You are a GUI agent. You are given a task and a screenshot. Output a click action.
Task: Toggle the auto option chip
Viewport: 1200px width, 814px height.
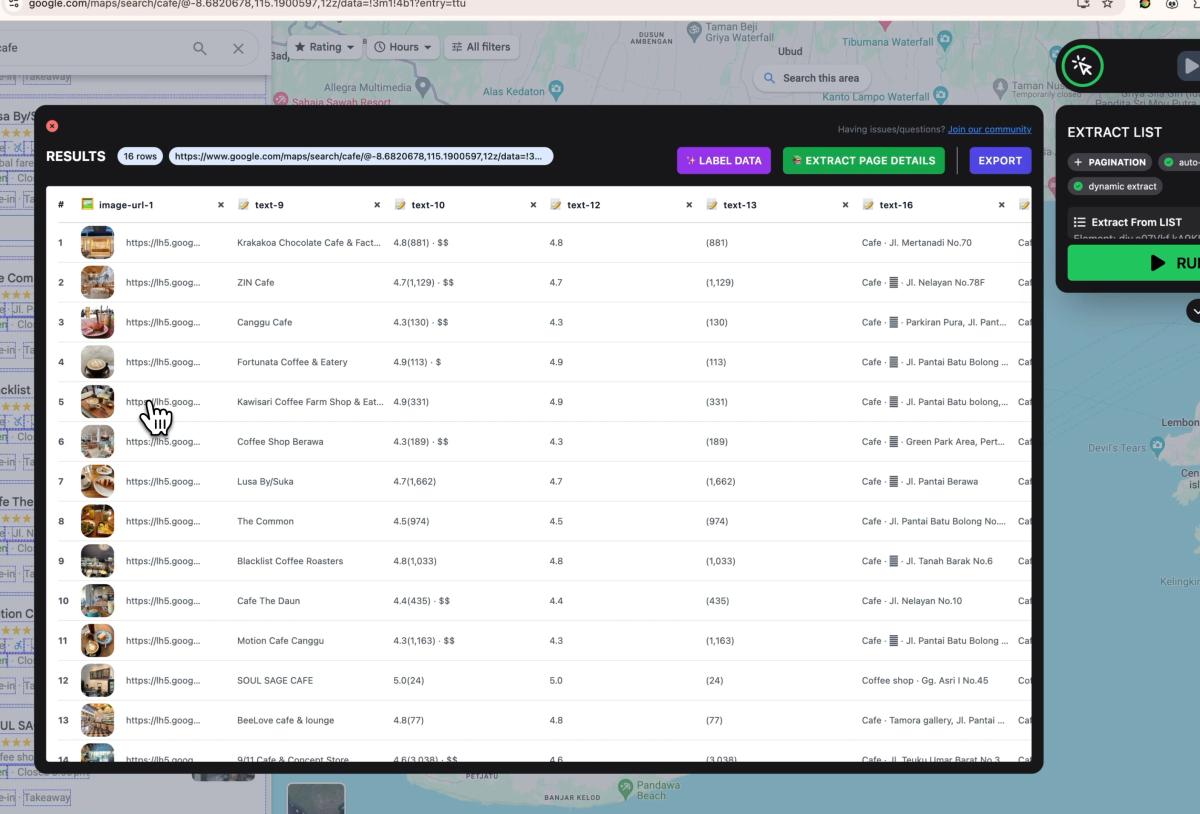(x=1180, y=162)
